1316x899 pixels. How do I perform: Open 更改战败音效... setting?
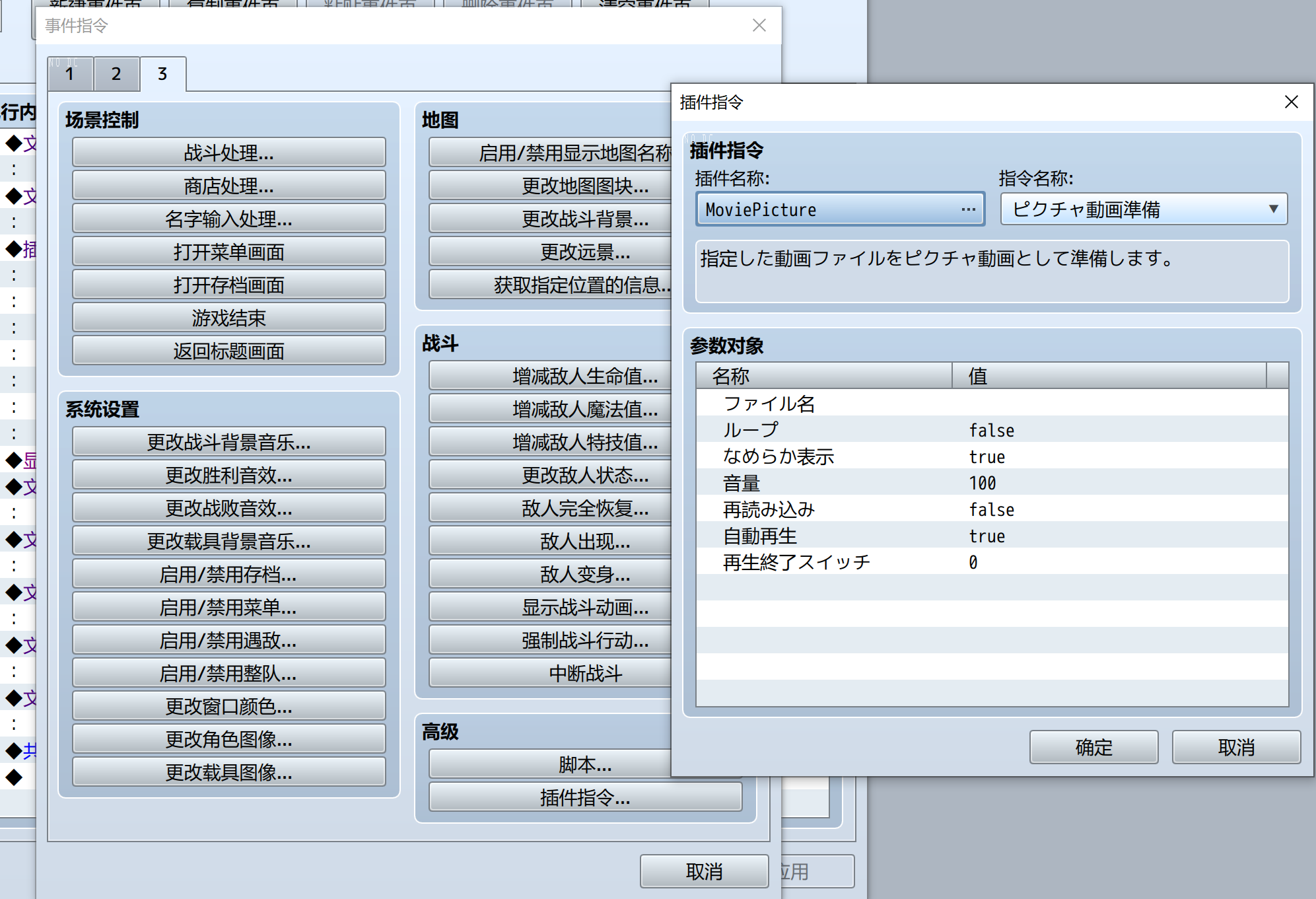[228, 508]
